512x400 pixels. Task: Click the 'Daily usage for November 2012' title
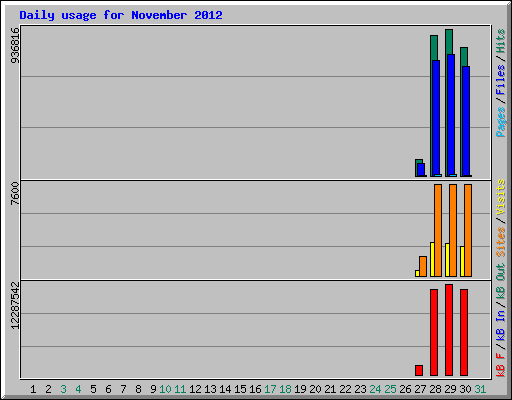tap(121, 16)
